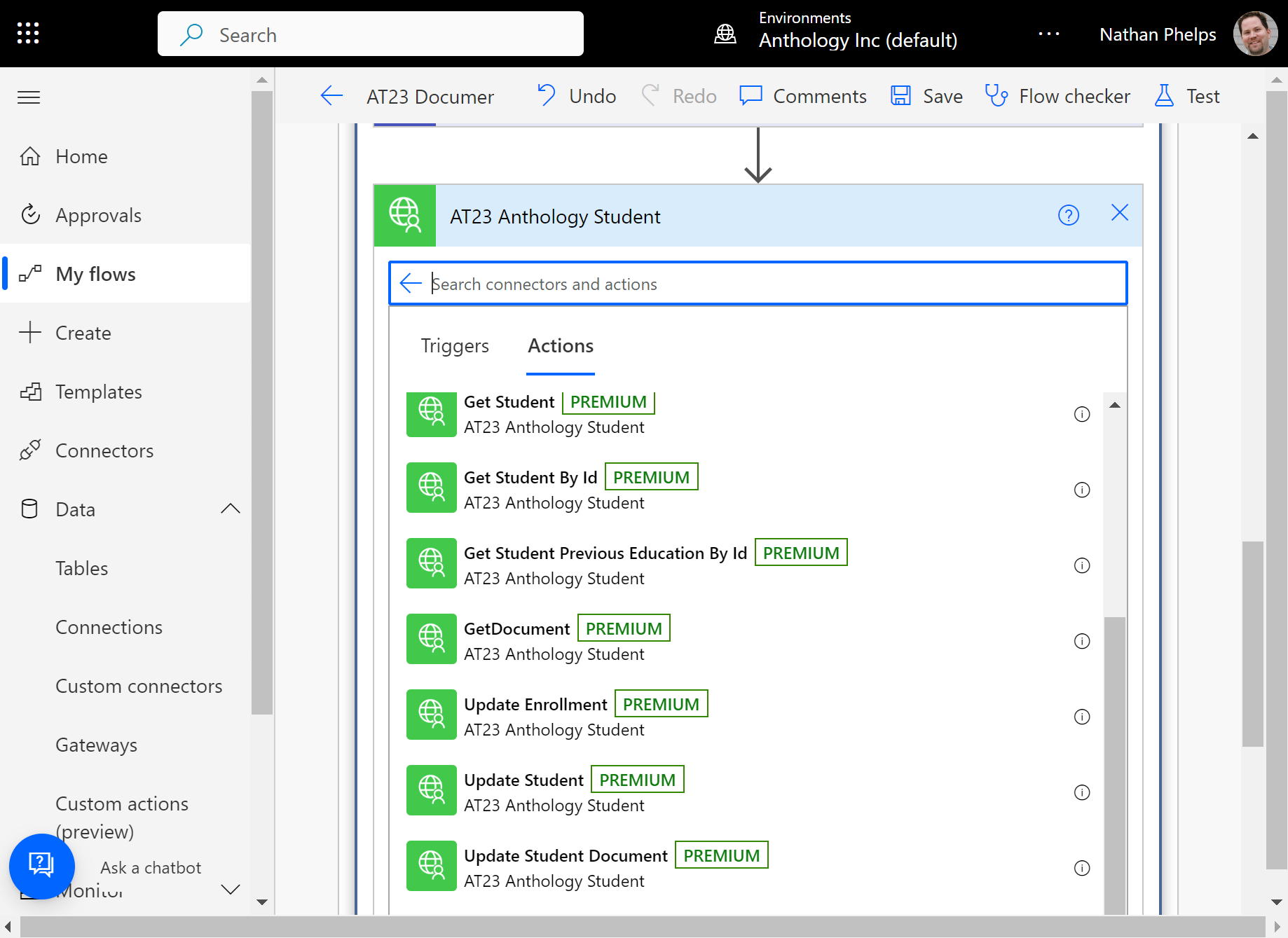This screenshot has height=938, width=1288.
Task: Open the more options ellipsis in header
Action: click(x=1048, y=34)
